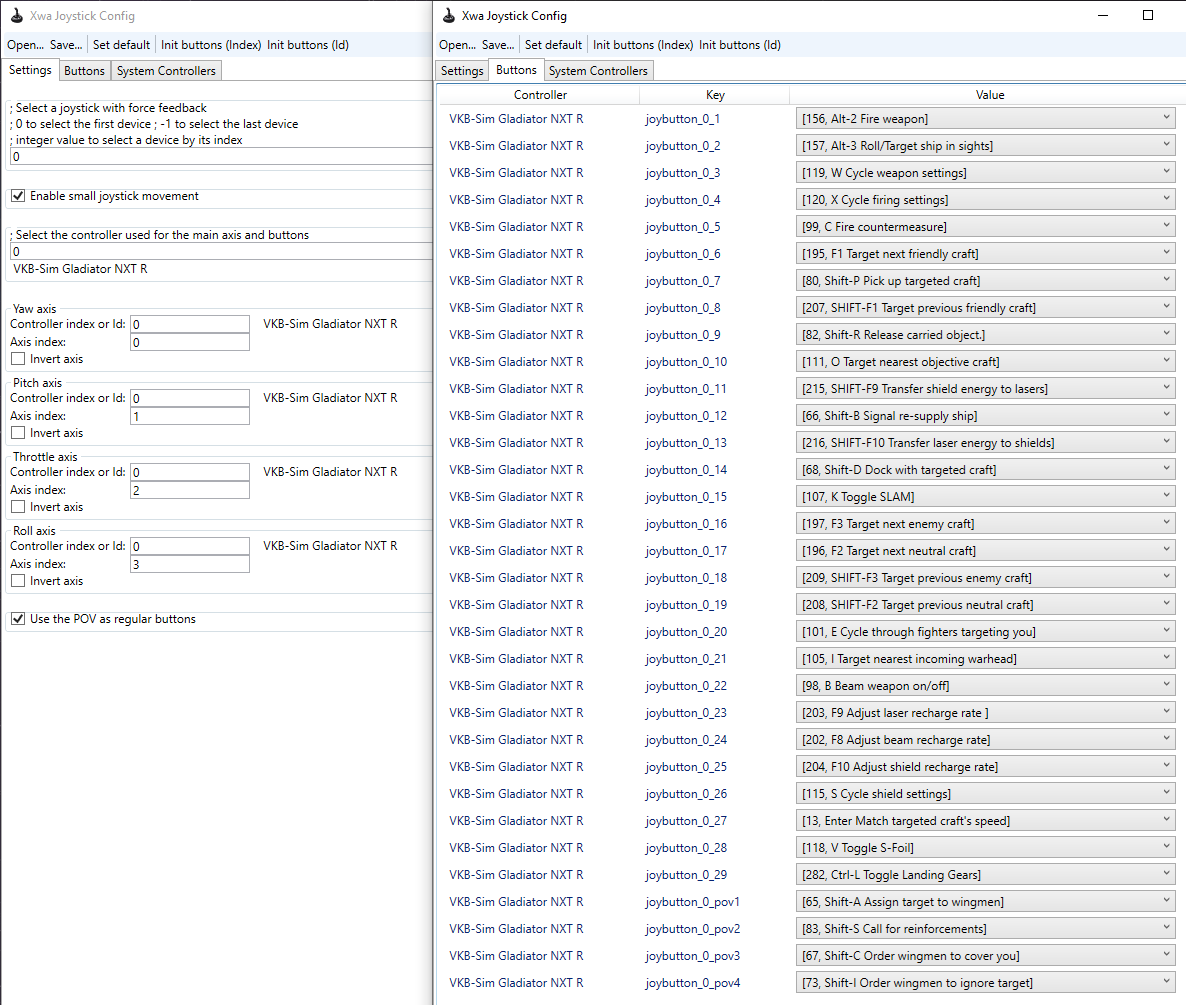Switch to the Buttons tab in left window
This screenshot has width=1186, height=1005.
point(84,70)
